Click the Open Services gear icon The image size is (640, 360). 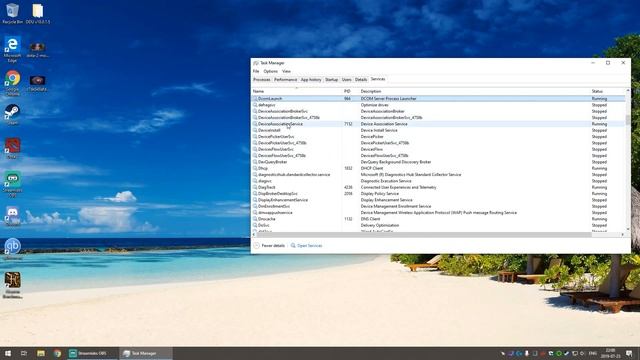coord(293,245)
